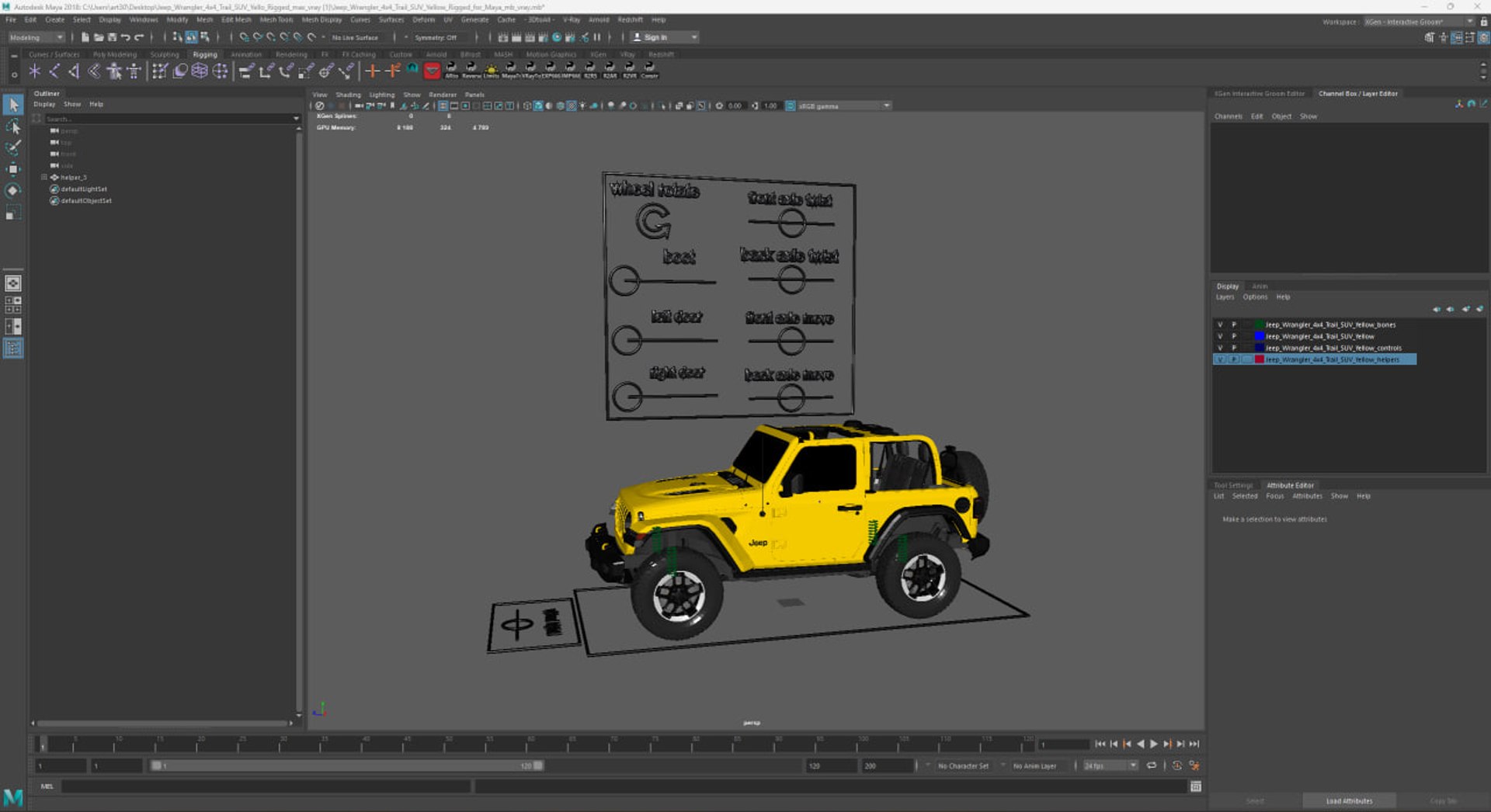Toggle the Symmetry Off setting
The width and height of the screenshot is (1491, 812).
click(x=435, y=37)
